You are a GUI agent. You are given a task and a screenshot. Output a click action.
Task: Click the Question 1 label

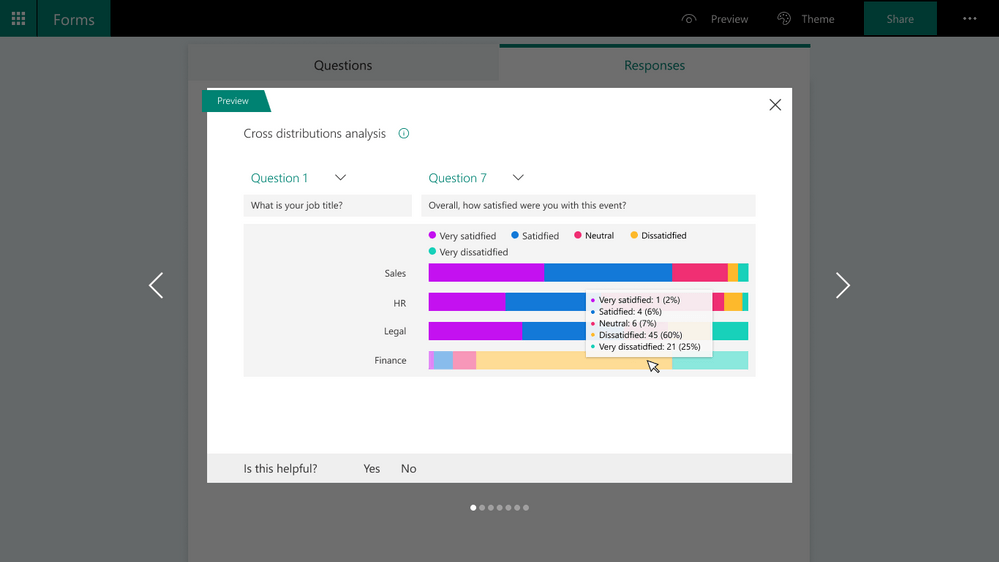click(x=279, y=178)
